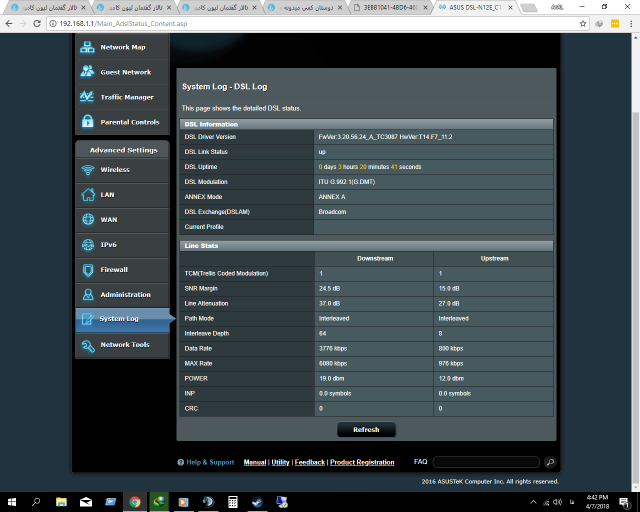Image resolution: width=640 pixels, height=512 pixels.
Task: Click the downstream Interleave Depth 64
Action: click(322, 334)
